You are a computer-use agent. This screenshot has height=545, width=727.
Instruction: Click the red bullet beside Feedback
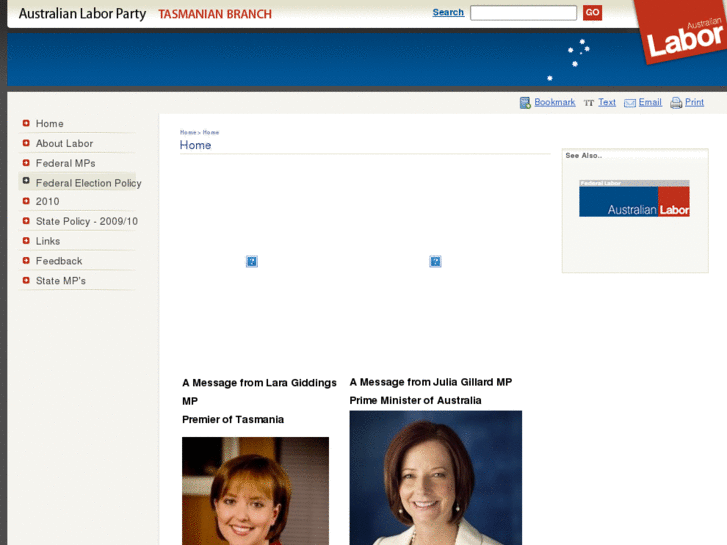pyautogui.click(x=26, y=261)
